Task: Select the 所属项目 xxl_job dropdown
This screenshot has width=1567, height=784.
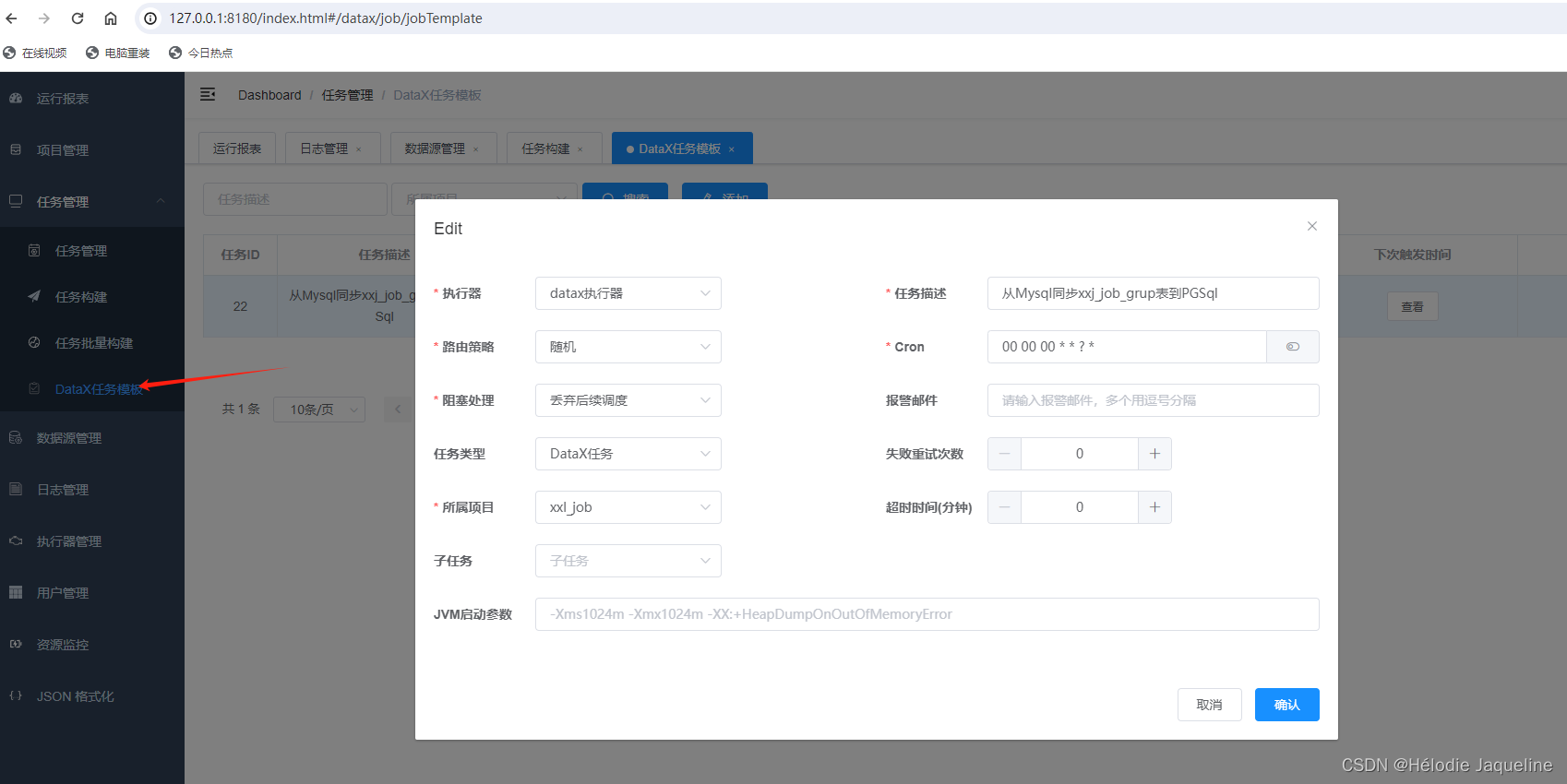Action: click(628, 507)
